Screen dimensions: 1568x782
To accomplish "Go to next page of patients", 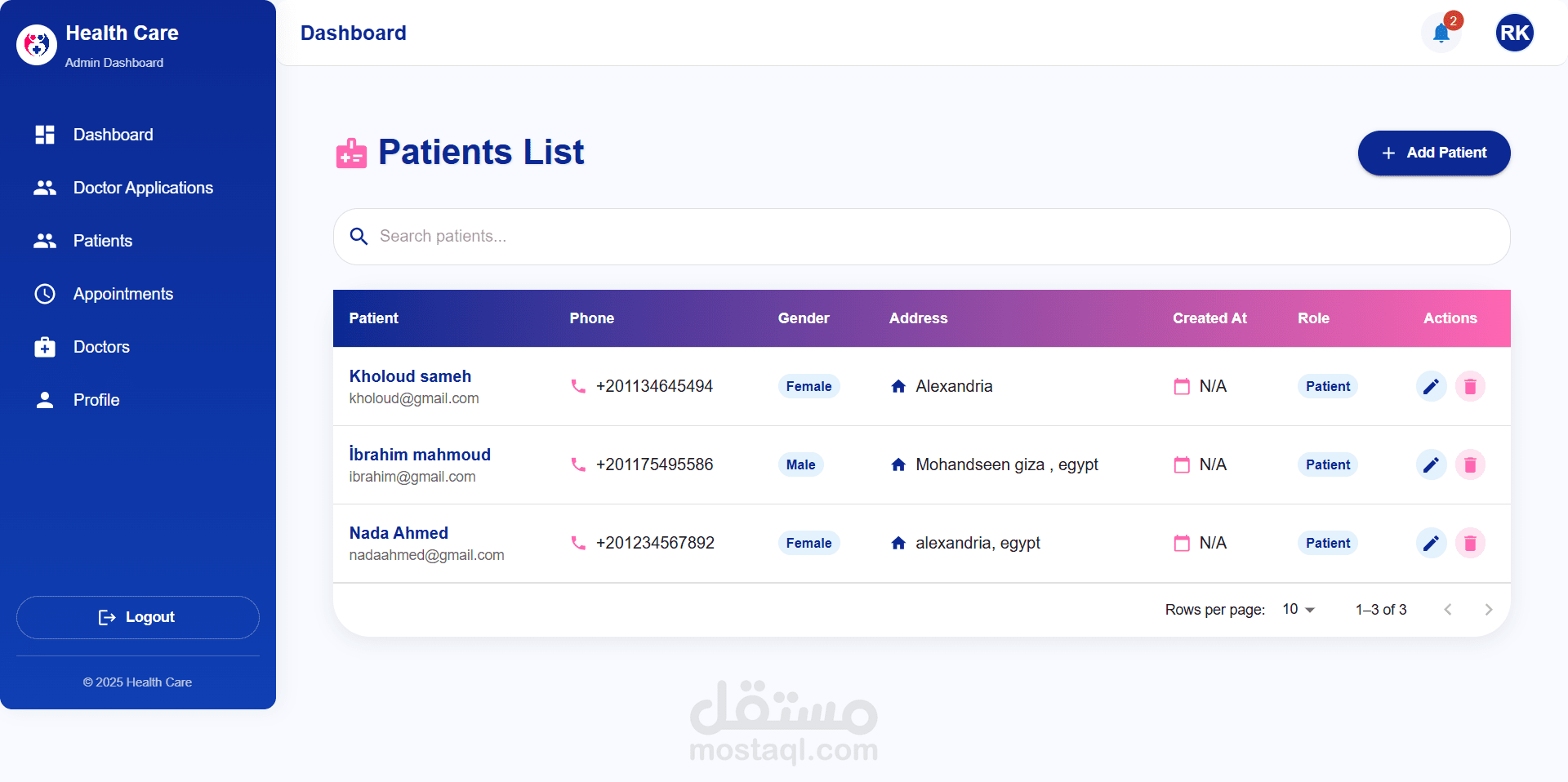I will pos(1488,610).
